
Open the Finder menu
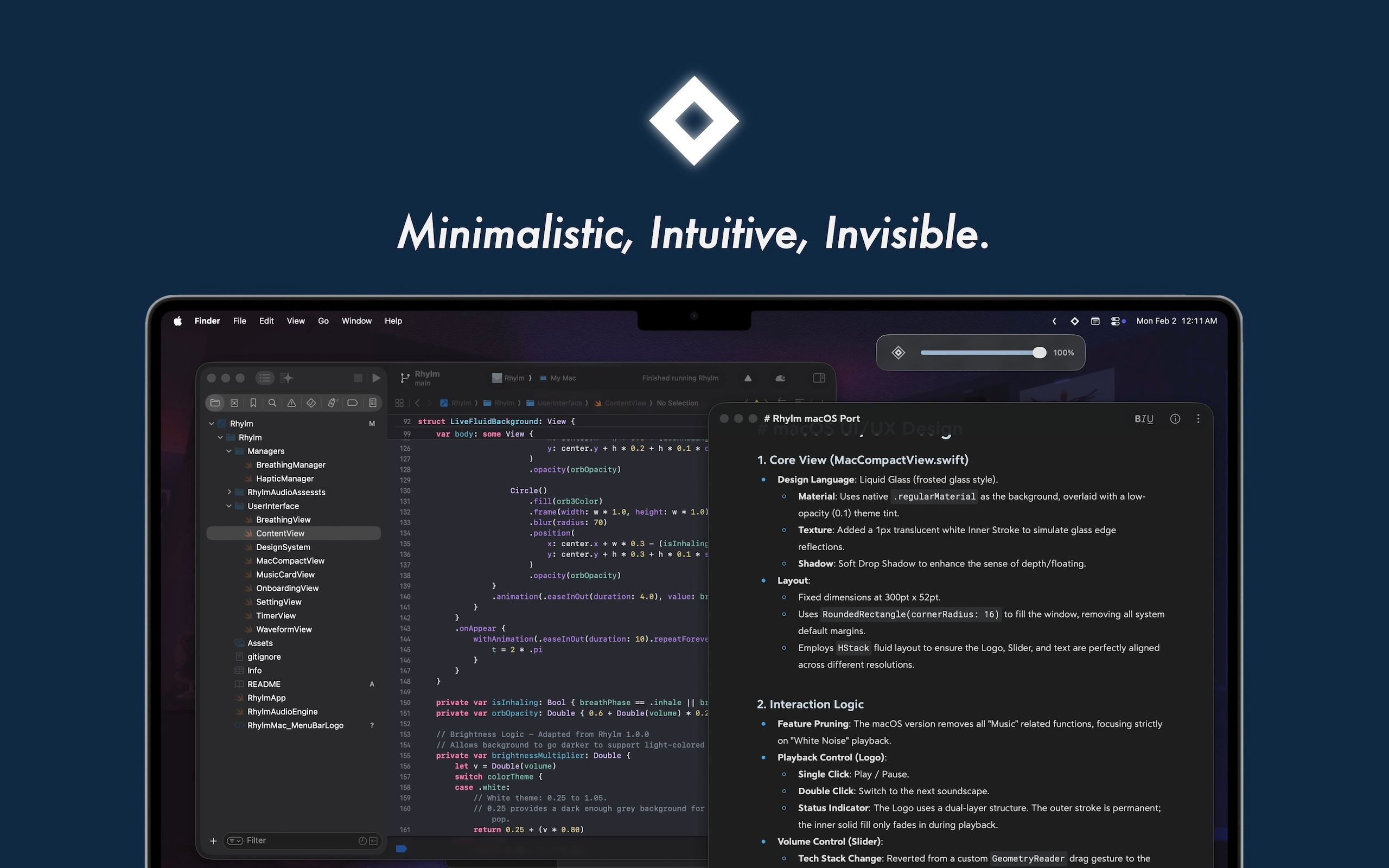(x=207, y=321)
